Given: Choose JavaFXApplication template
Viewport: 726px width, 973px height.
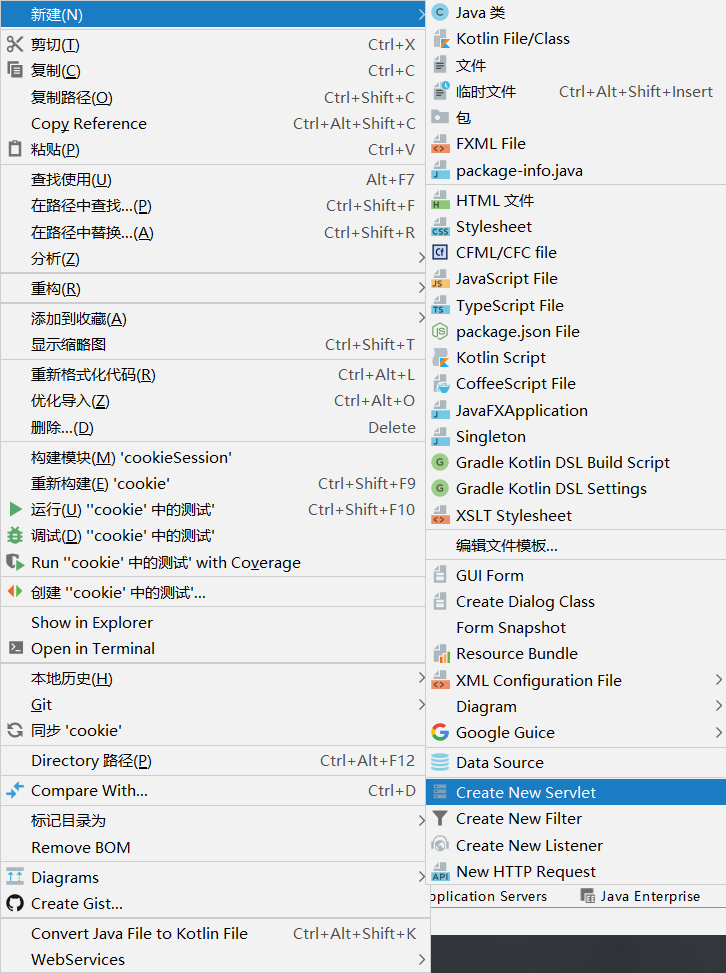Looking at the screenshot, I should click(x=576, y=410).
